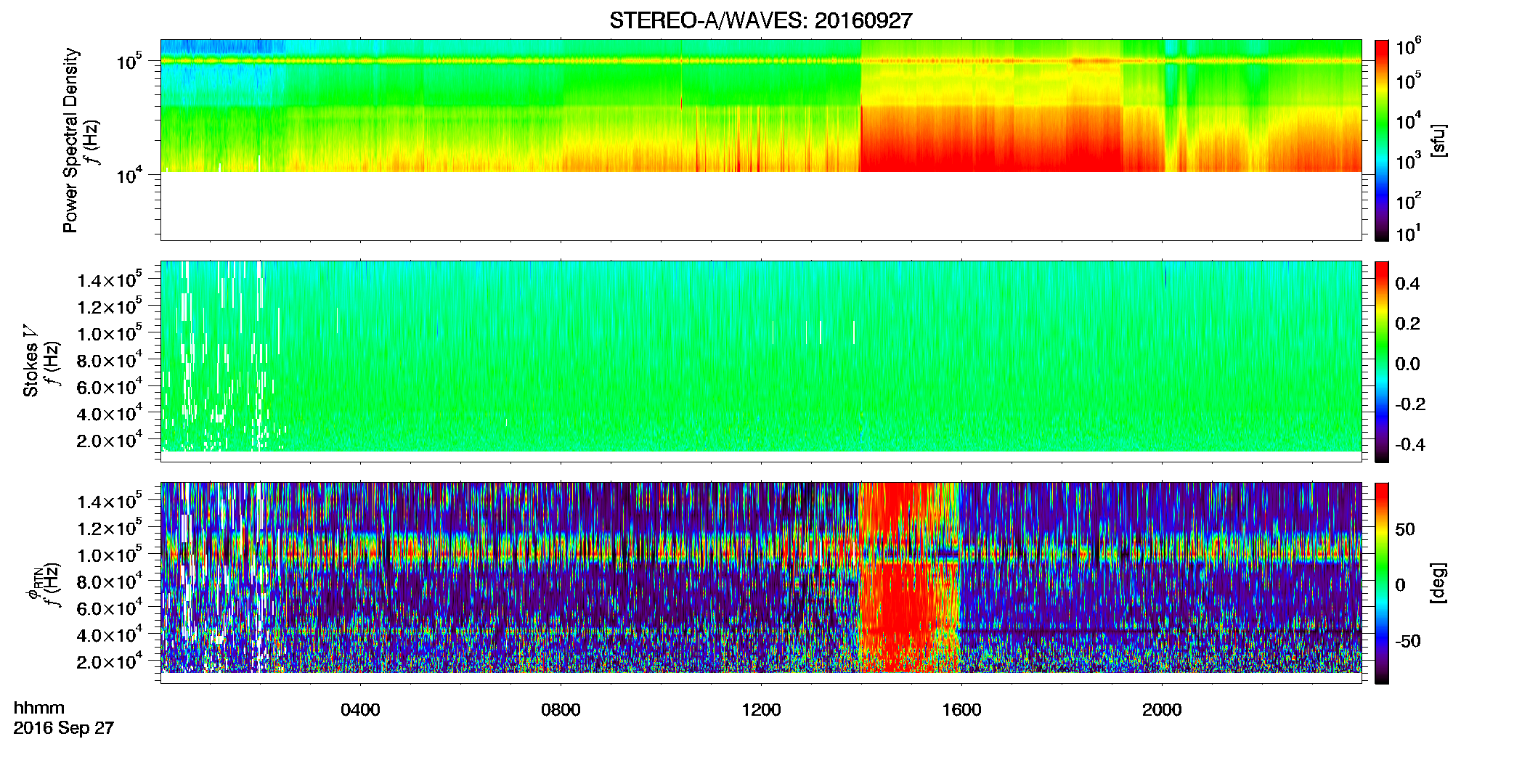Click the 0800 time tick label
The height and width of the screenshot is (784, 1522).
click(561, 710)
